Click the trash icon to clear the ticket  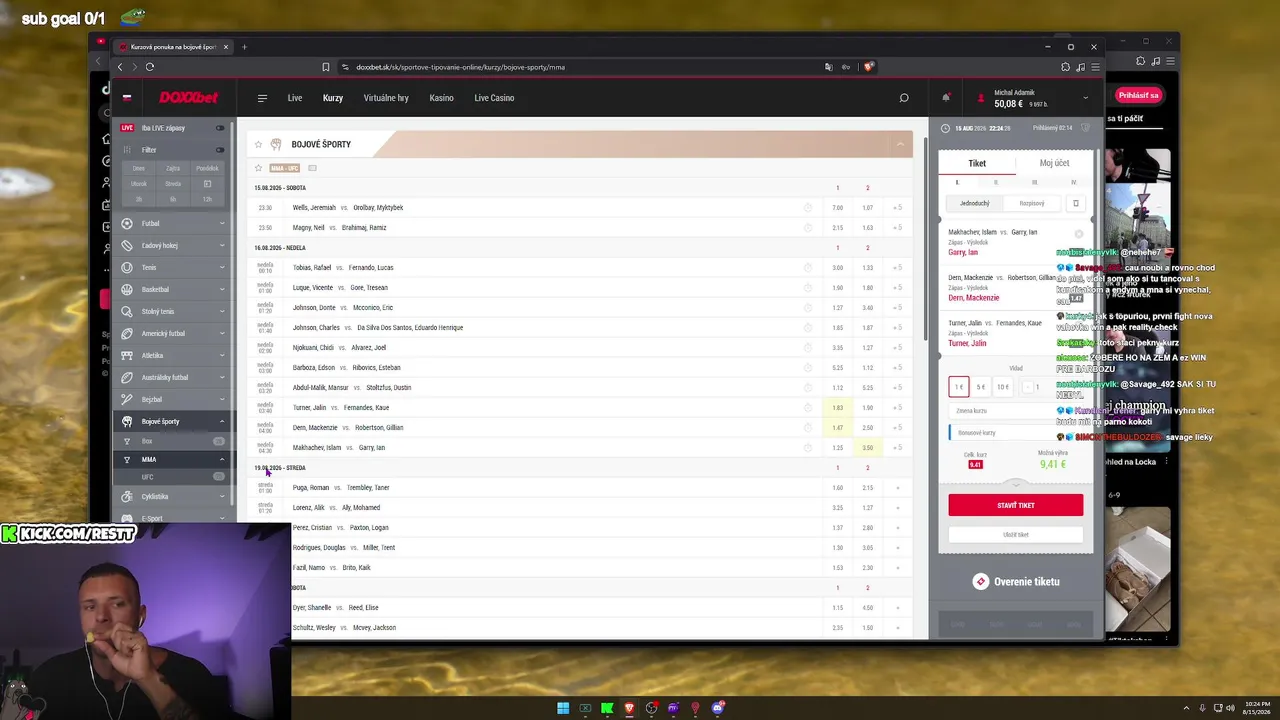tap(1076, 203)
